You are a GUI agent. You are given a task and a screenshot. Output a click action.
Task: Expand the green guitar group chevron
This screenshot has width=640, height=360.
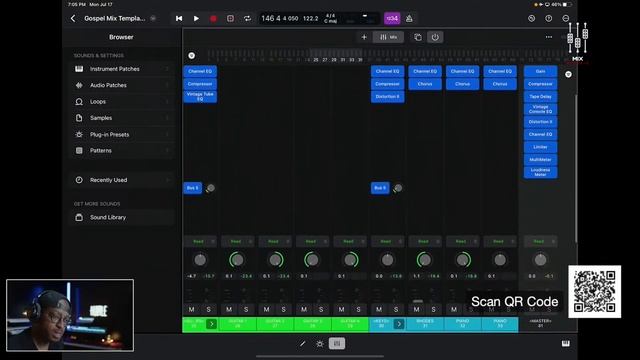coord(211,324)
